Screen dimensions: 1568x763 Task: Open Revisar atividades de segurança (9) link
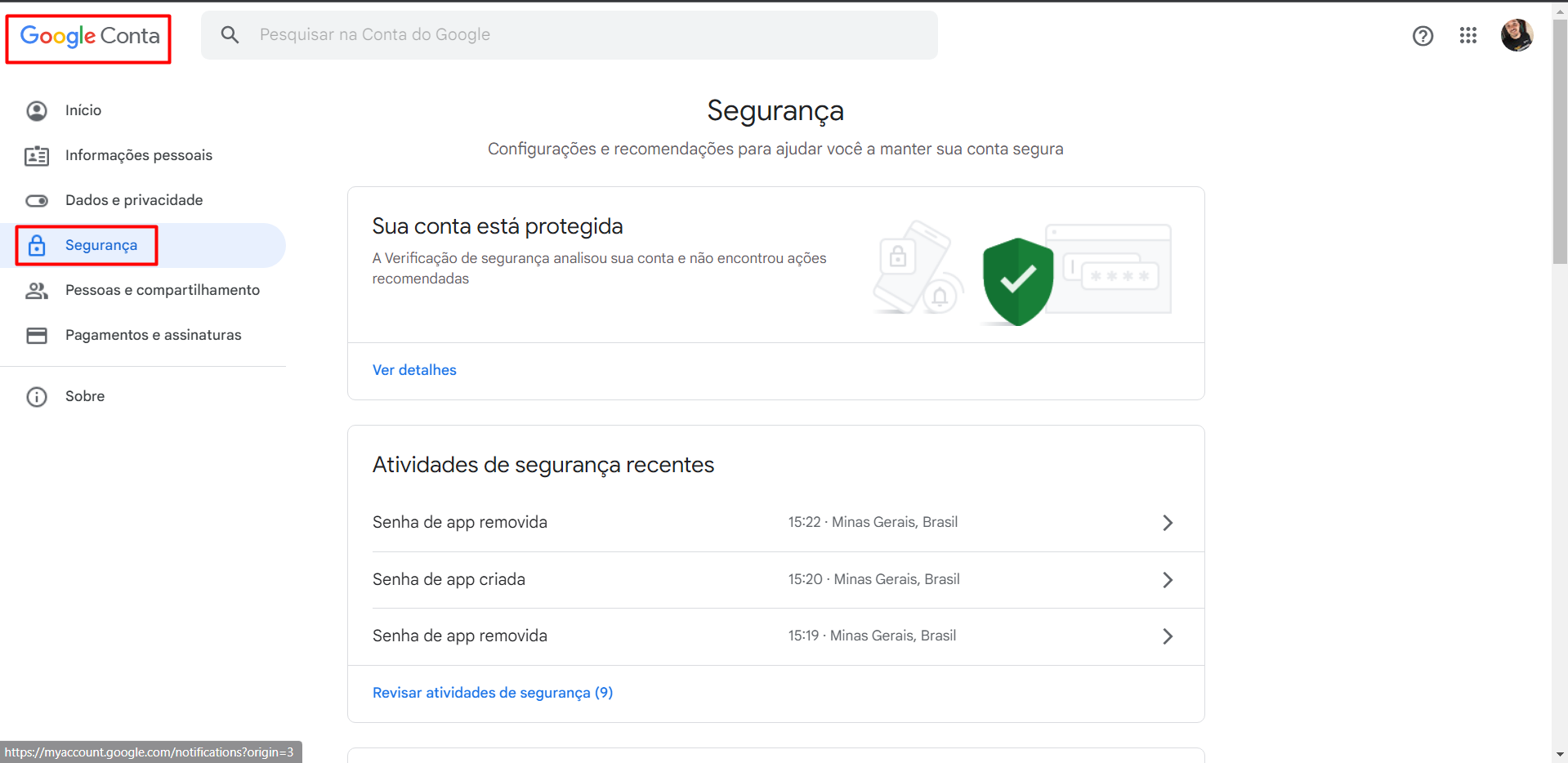point(493,693)
